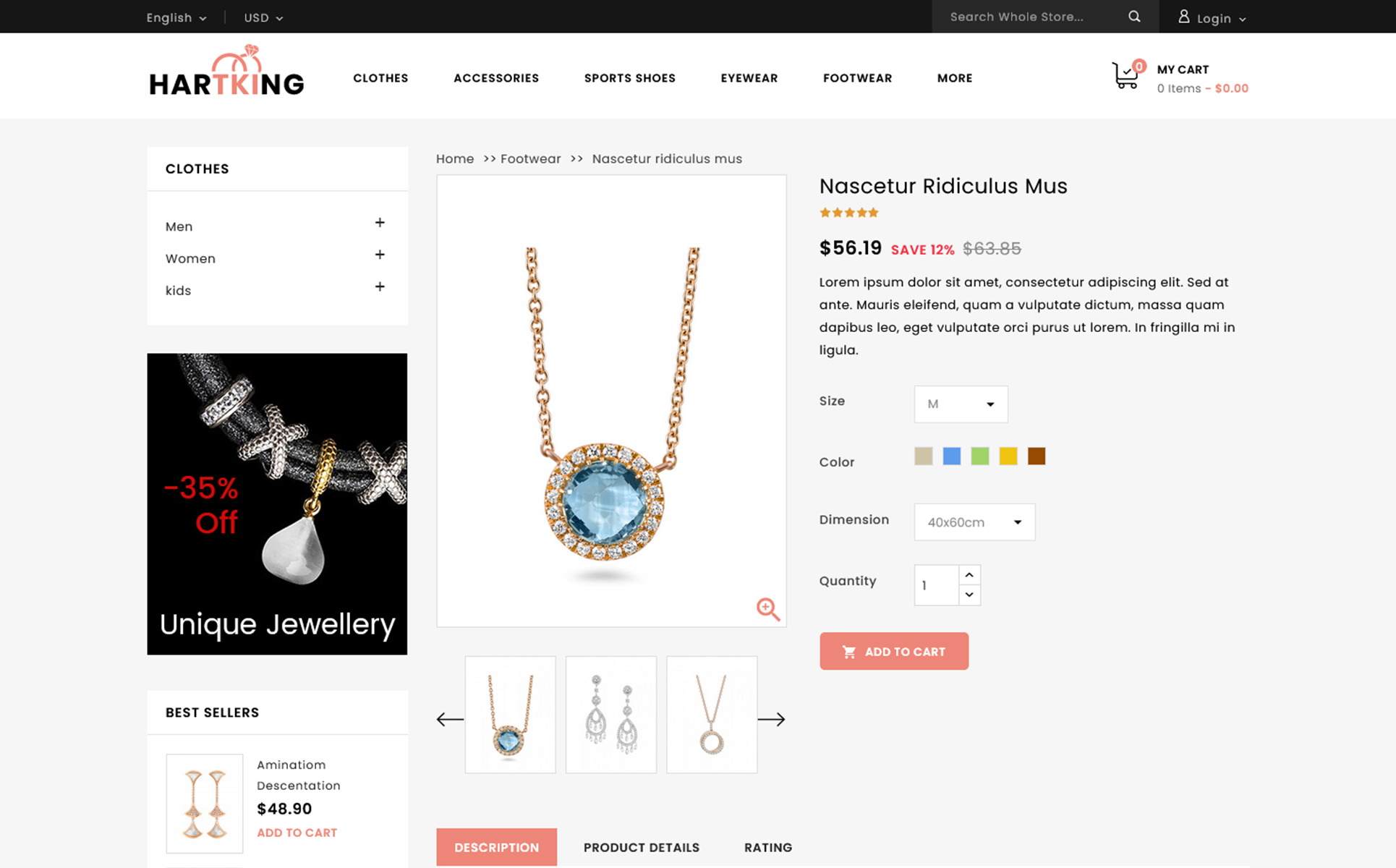Switch to the Product Details tab
The width and height of the screenshot is (1396, 868).
642,847
